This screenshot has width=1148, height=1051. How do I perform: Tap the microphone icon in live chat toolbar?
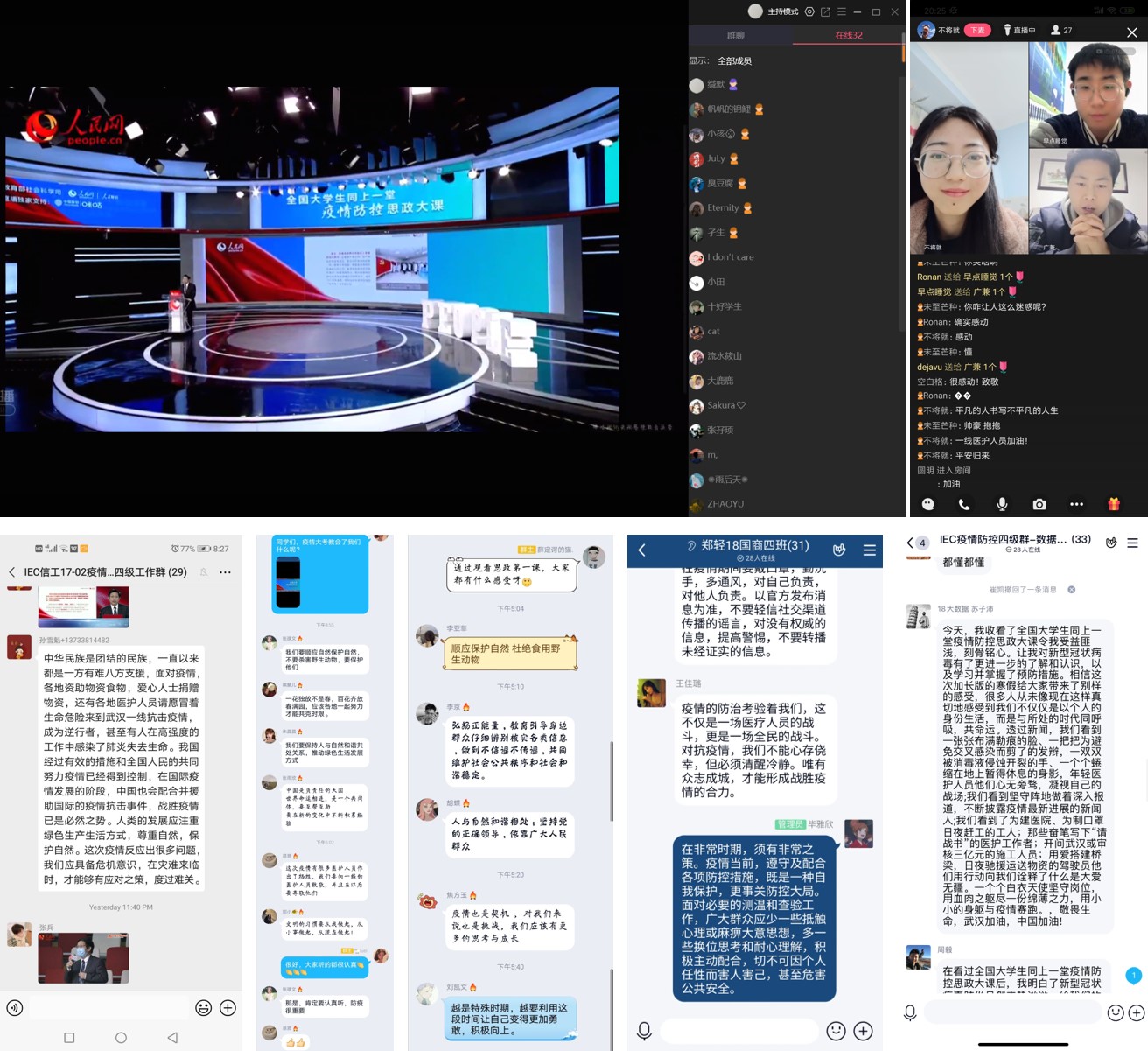(x=1002, y=504)
